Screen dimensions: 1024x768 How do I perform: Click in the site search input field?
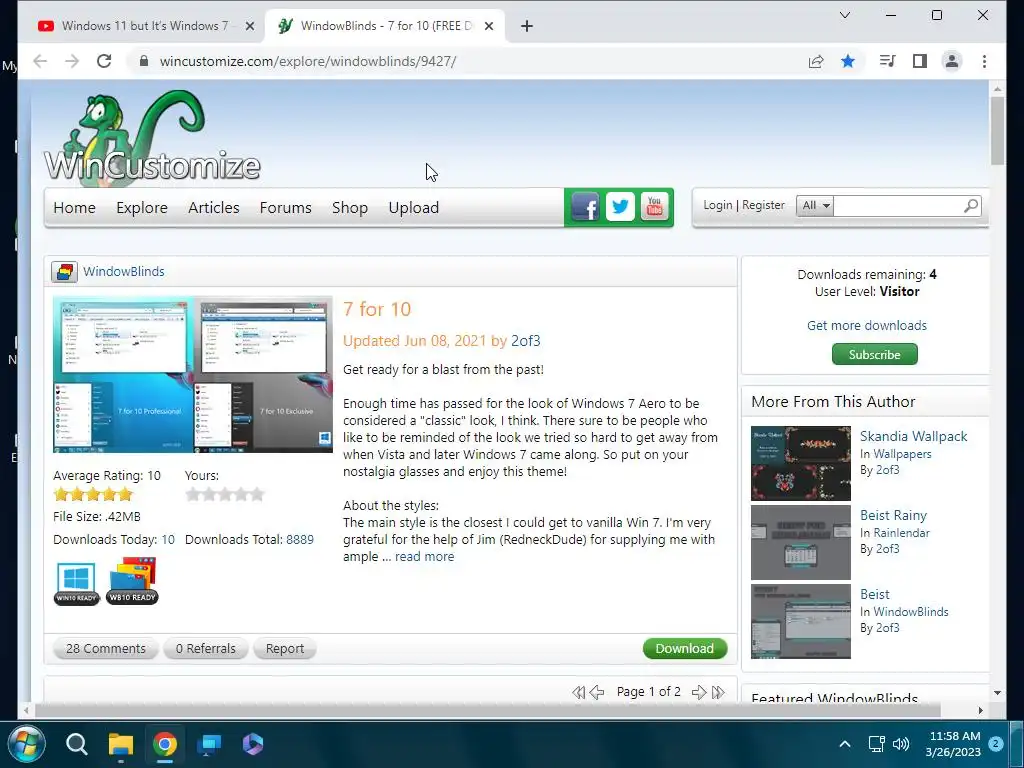click(x=897, y=206)
